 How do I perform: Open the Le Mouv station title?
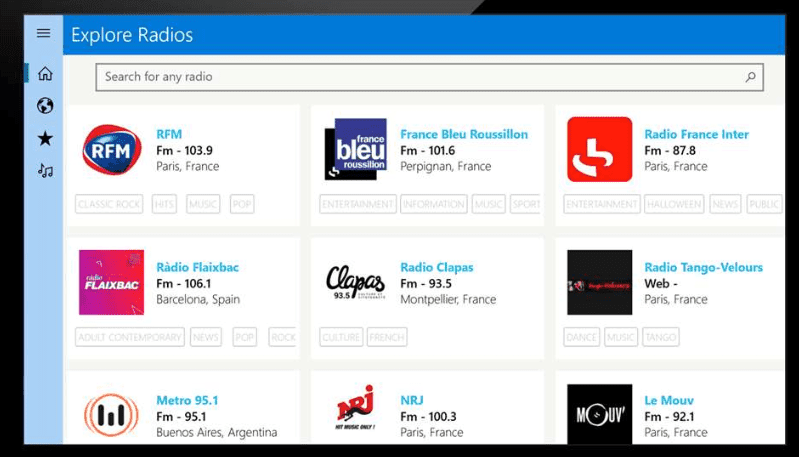(669, 400)
